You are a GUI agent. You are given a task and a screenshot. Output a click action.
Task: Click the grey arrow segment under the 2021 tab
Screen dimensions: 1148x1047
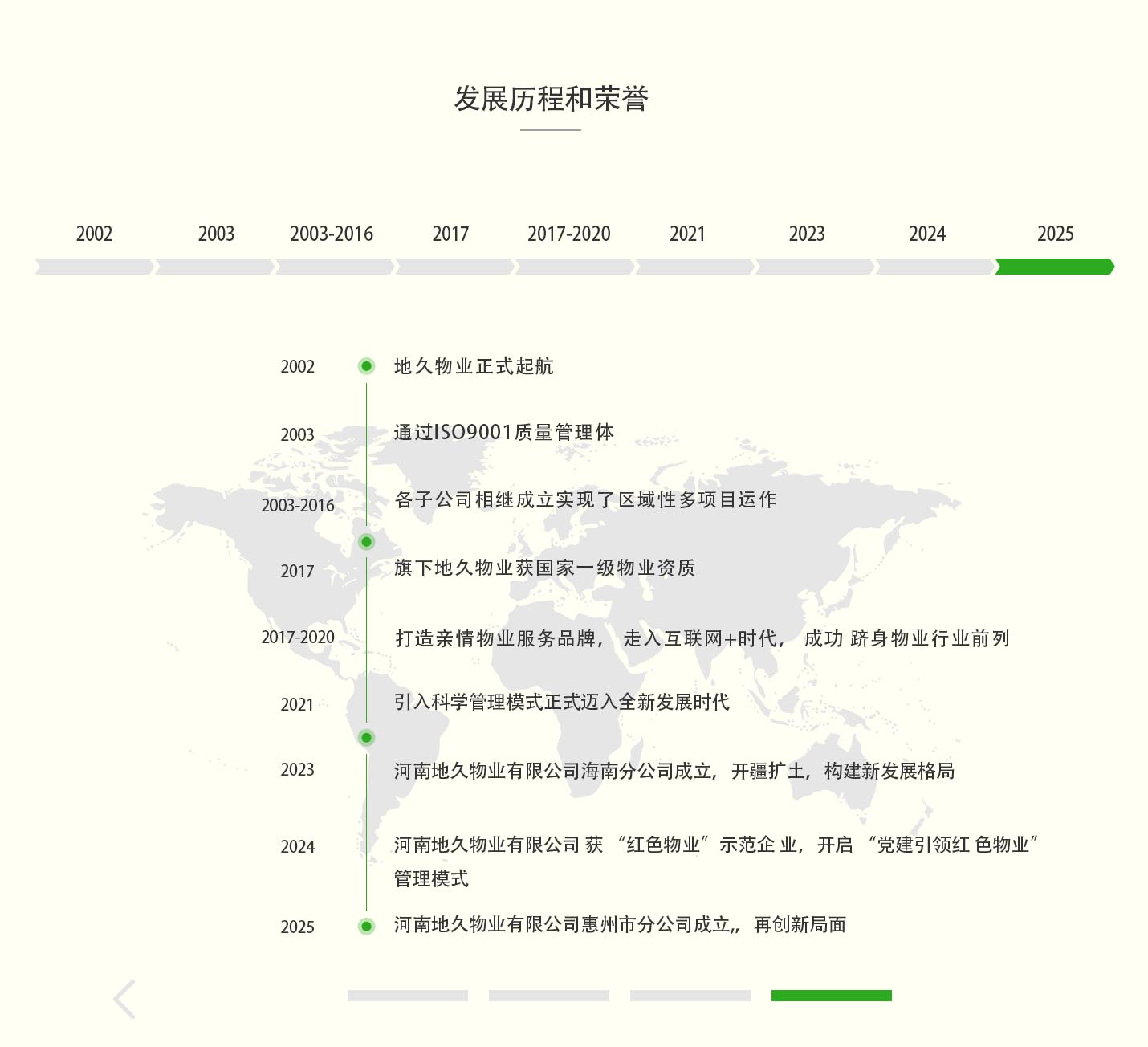pyautogui.click(x=695, y=267)
